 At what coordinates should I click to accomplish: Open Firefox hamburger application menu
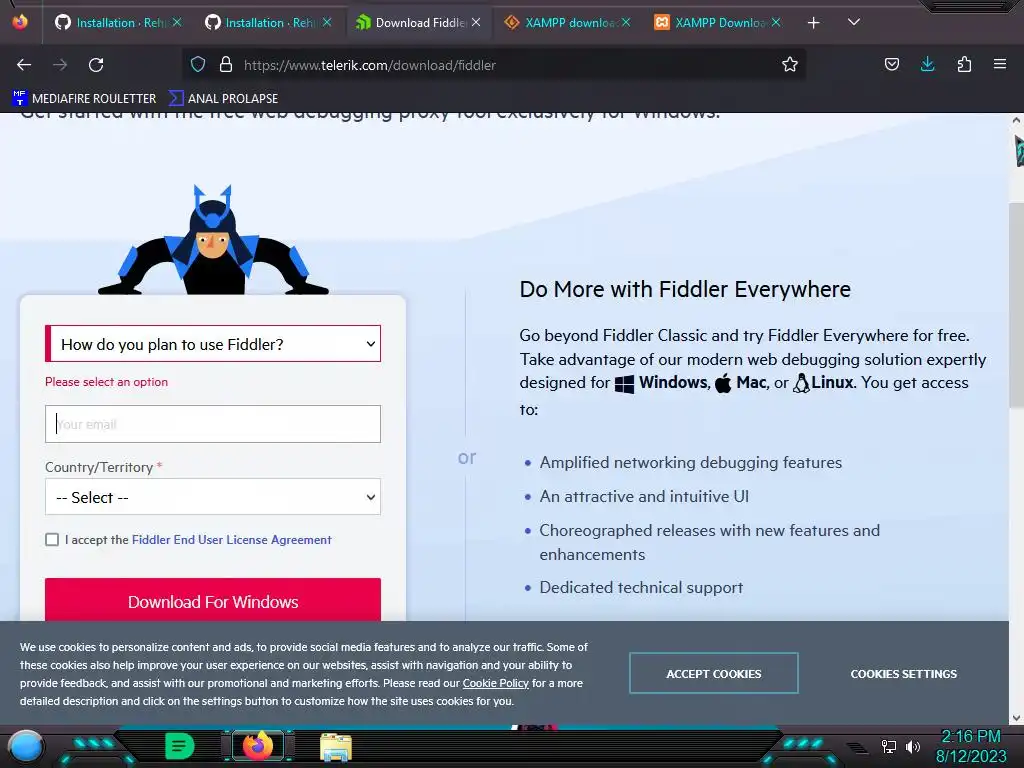coord(999,64)
